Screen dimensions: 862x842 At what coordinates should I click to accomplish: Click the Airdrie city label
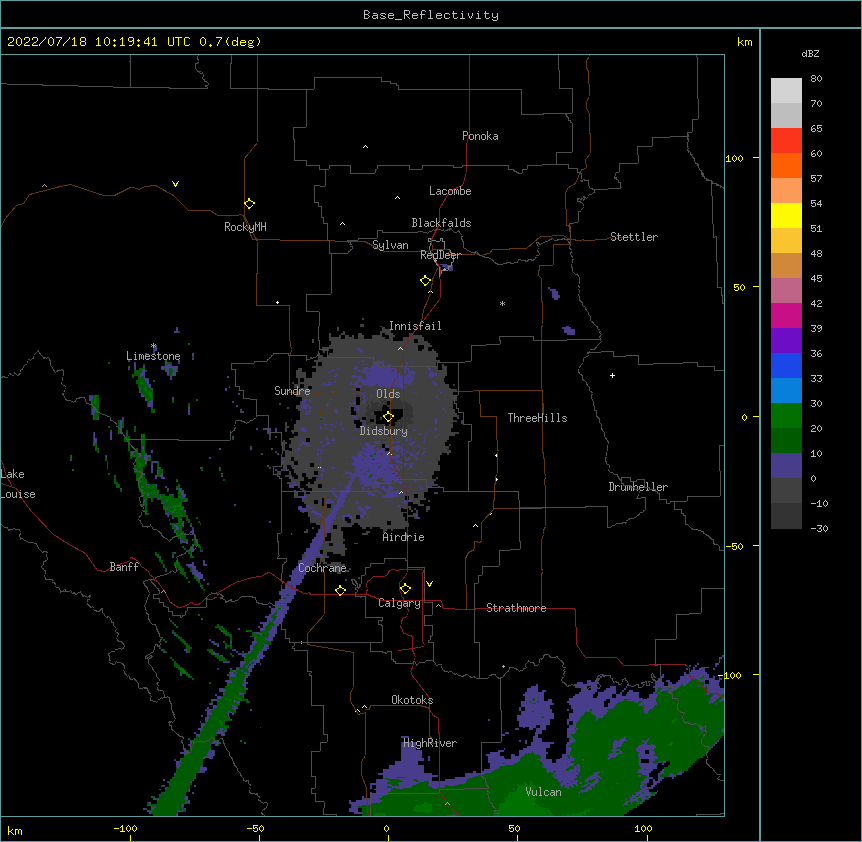click(x=404, y=537)
